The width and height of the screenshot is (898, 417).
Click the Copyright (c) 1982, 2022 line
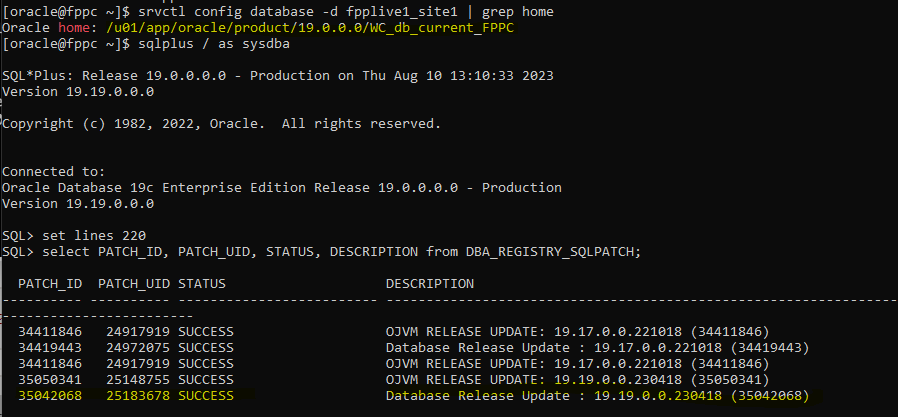click(221, 124)
